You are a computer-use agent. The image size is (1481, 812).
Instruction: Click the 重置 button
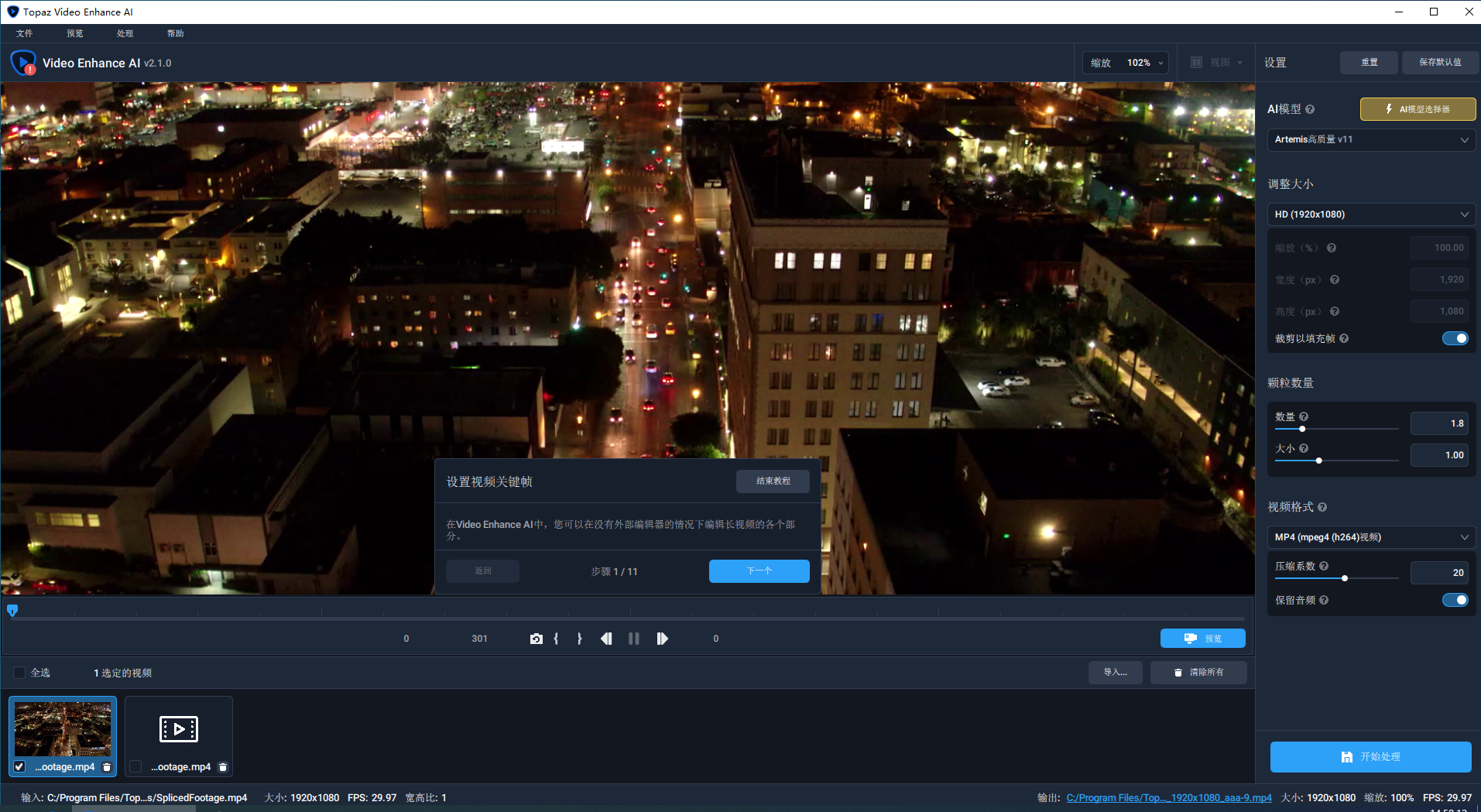pos(1370,63)
